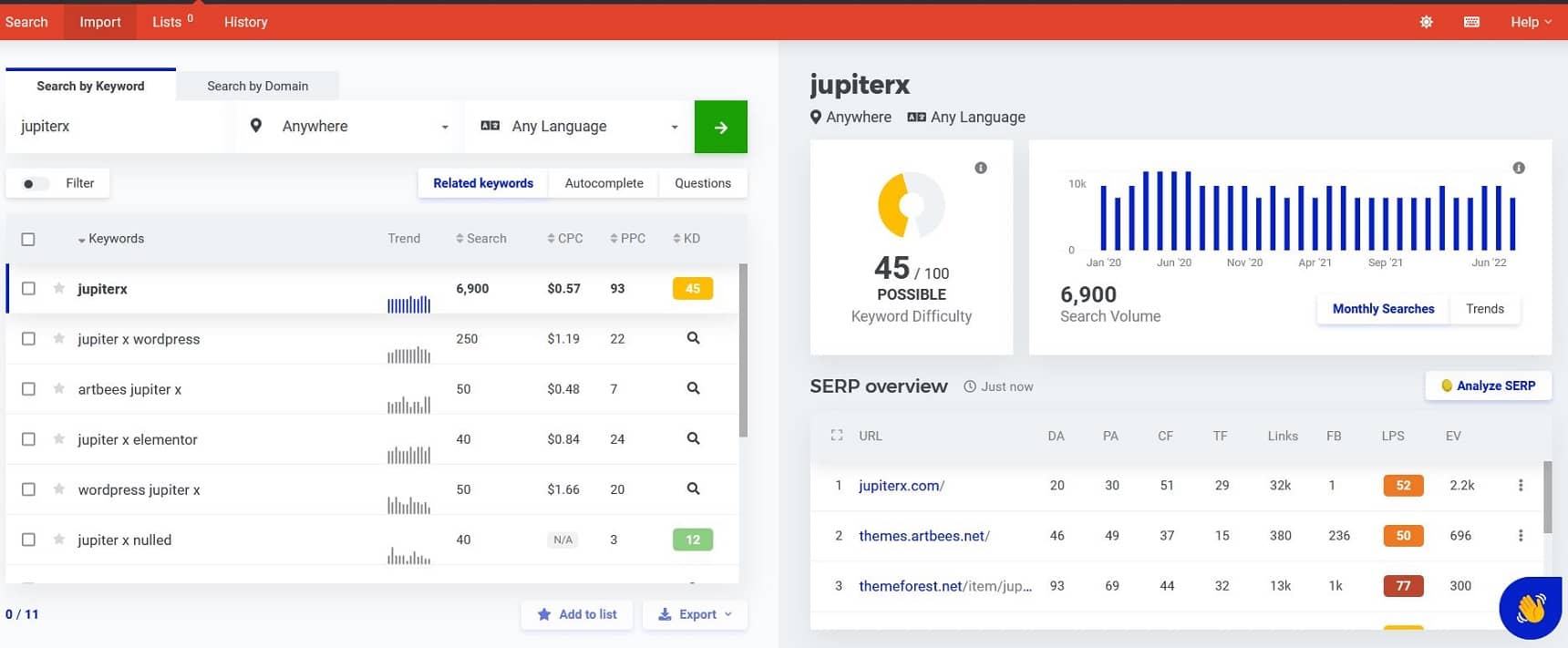
Task: Click the language icon in search bar
Action: point(490,126)
